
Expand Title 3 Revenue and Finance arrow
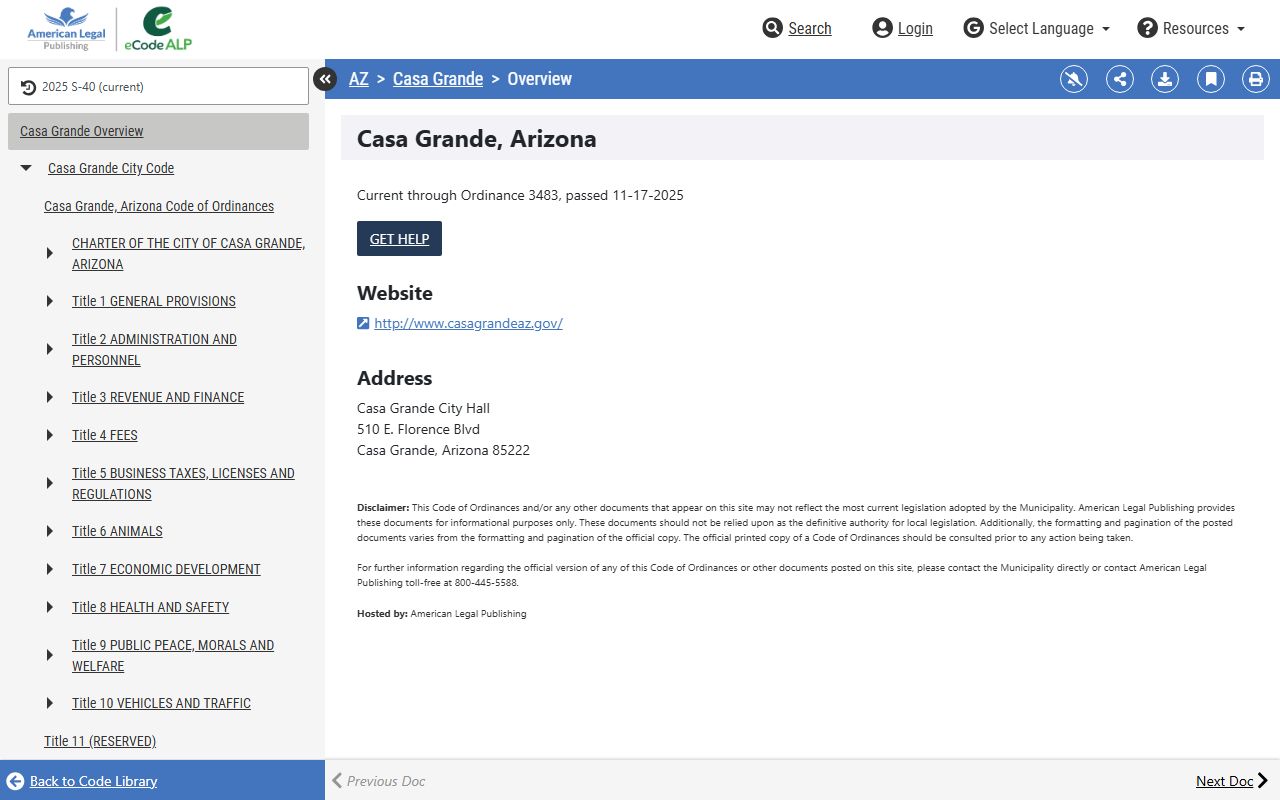[x=50, y=397]
